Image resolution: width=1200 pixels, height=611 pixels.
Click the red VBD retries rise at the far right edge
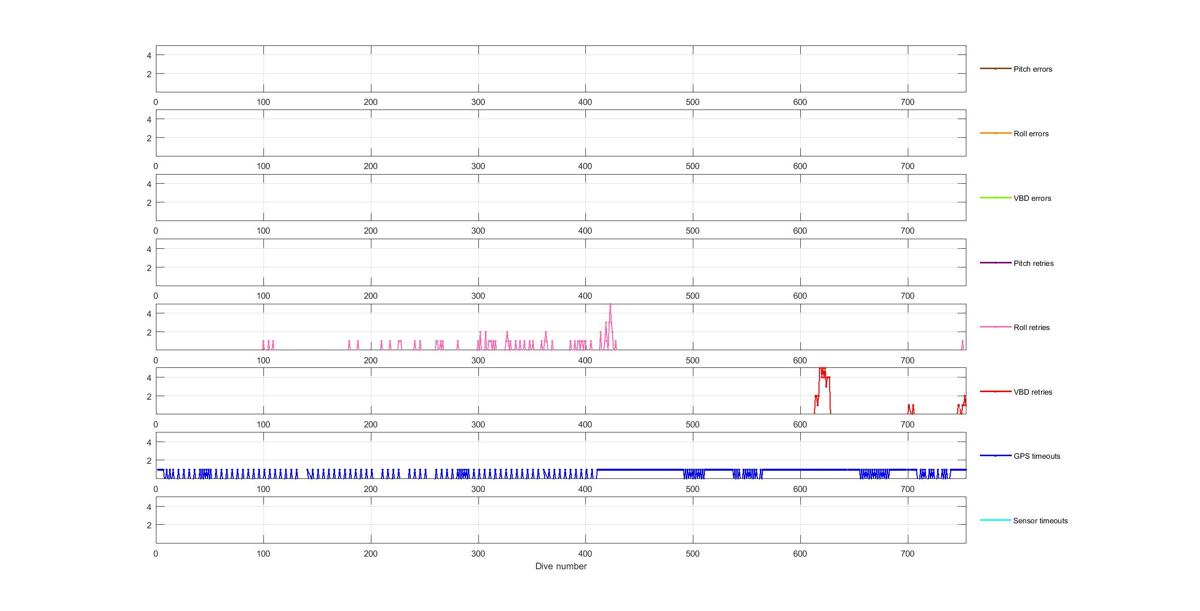tap(962, 404)
